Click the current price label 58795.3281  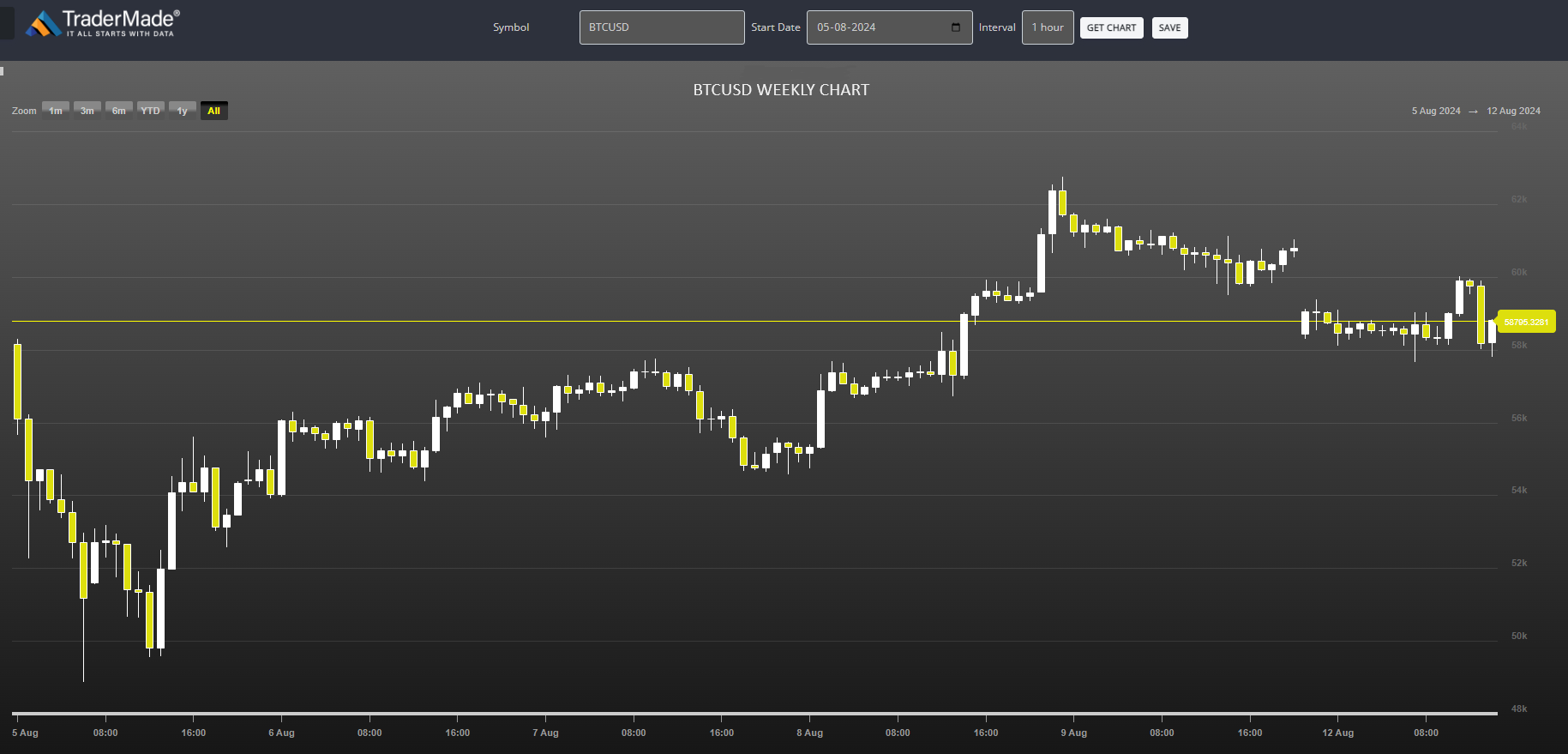pyautogui.click(x=1526, y=322)
